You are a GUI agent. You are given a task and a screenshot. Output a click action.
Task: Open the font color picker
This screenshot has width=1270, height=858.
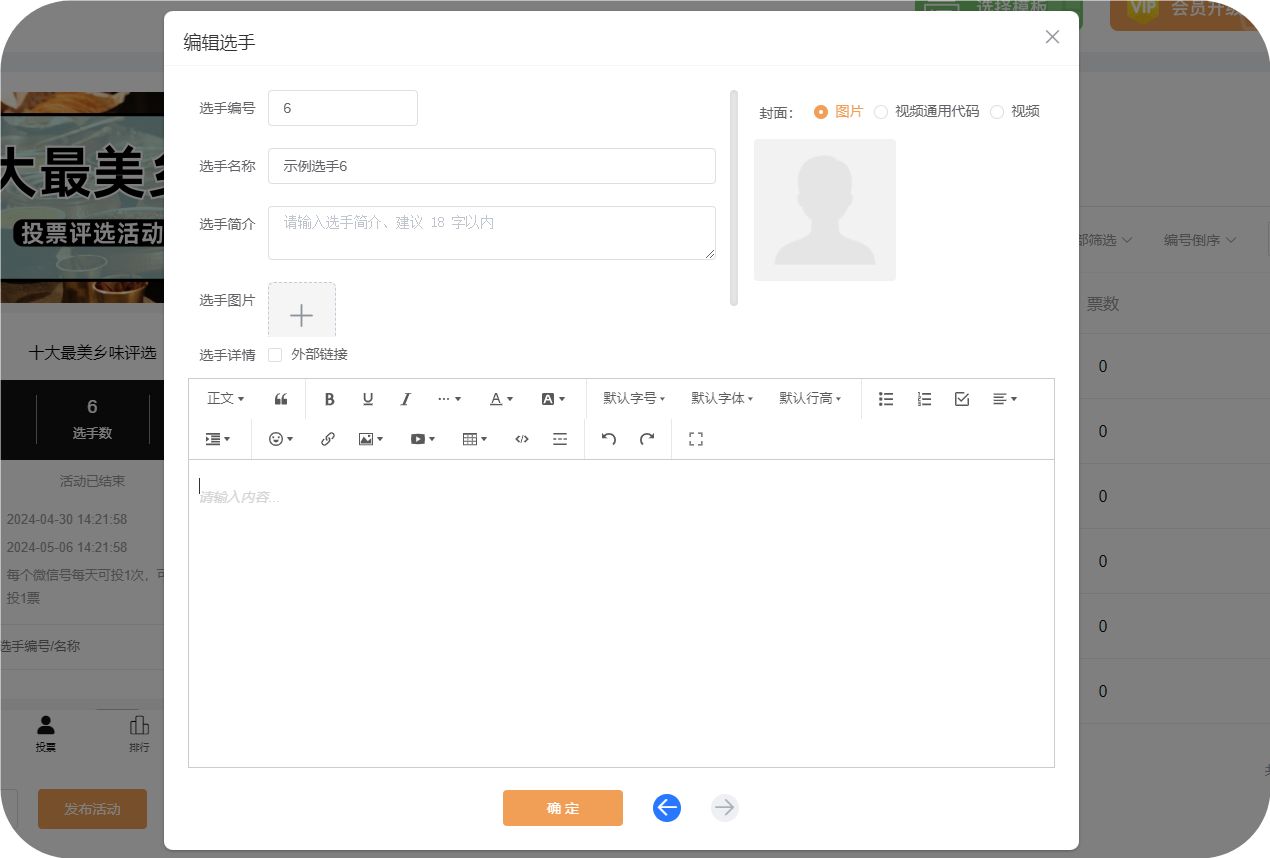pyautogui.click(x=501, y=399)
